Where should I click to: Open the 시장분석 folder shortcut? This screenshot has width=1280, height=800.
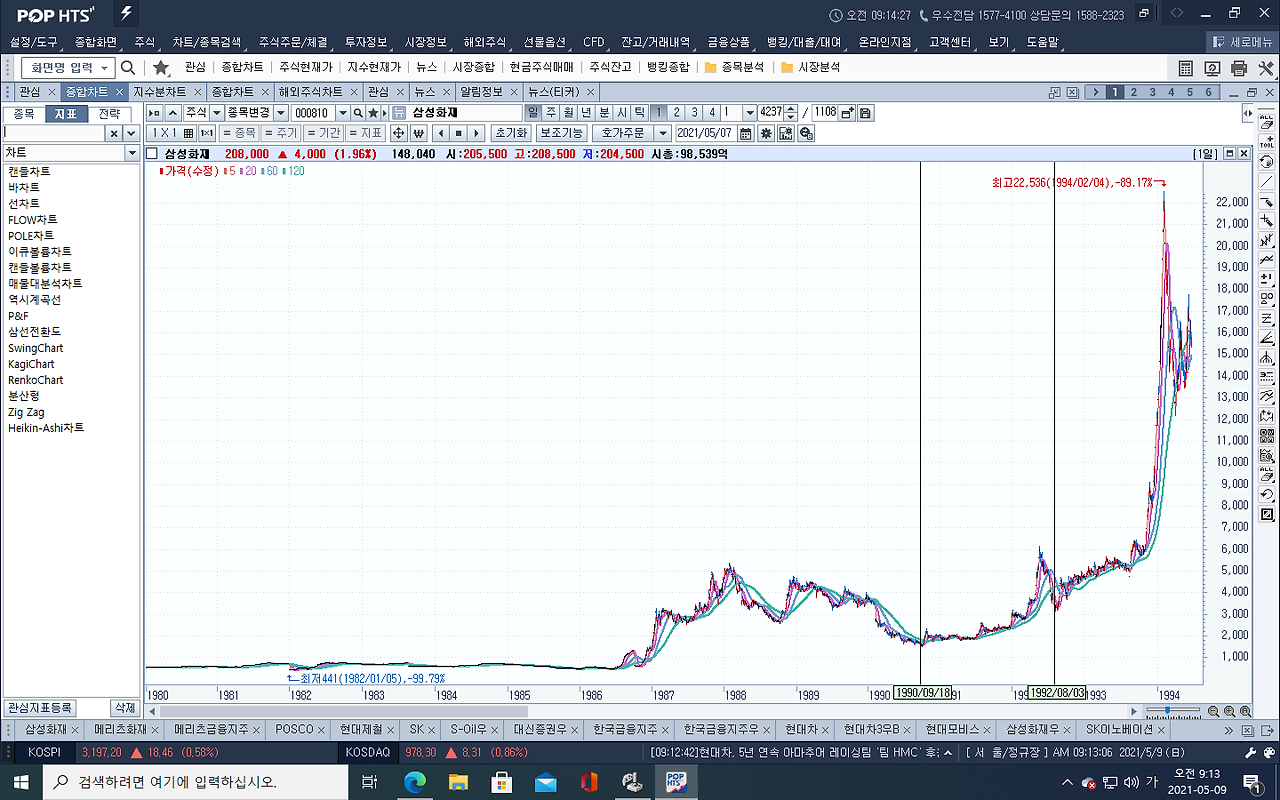811,68
